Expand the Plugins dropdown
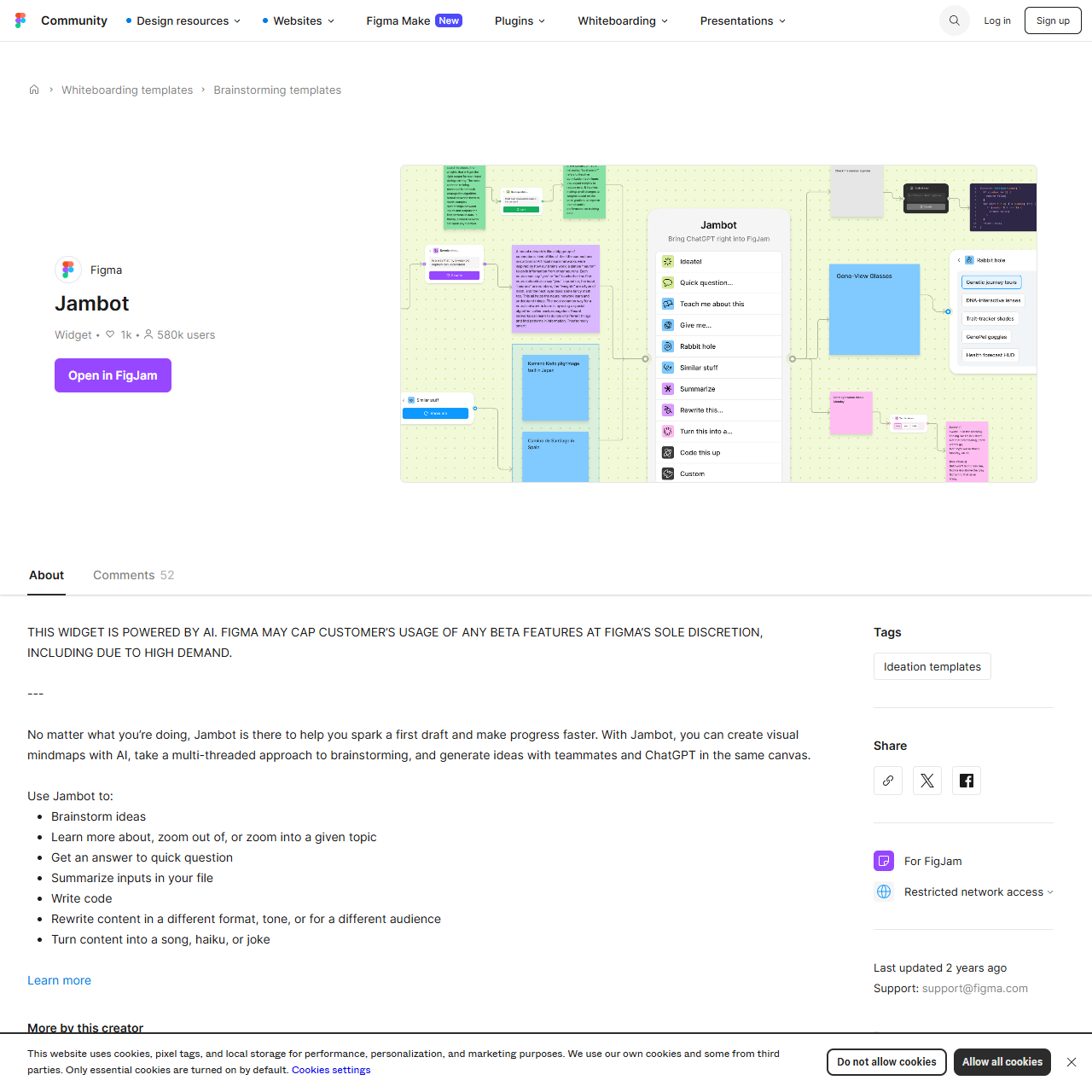This screenshot has height=1092, width=1092. [x=519, y=20]
